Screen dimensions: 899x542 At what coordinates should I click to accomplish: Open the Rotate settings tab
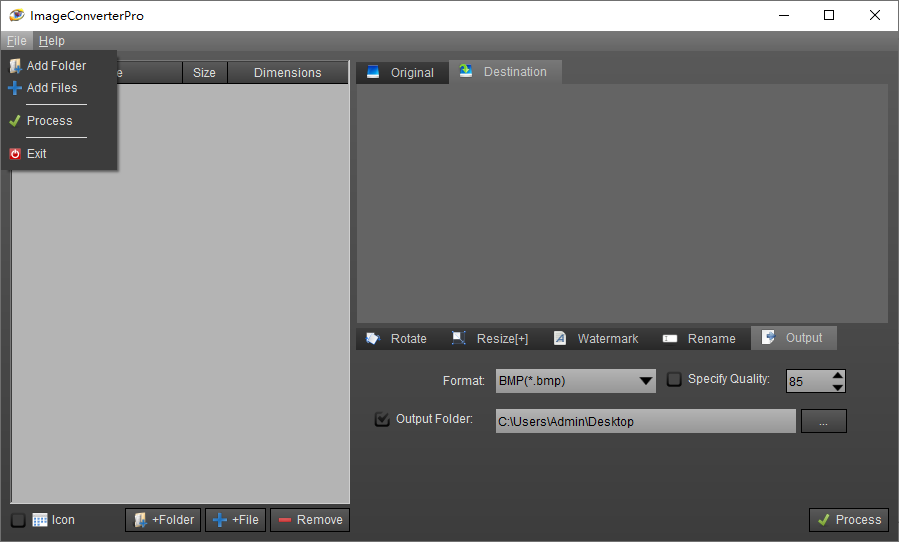click(x=397, y=338)
